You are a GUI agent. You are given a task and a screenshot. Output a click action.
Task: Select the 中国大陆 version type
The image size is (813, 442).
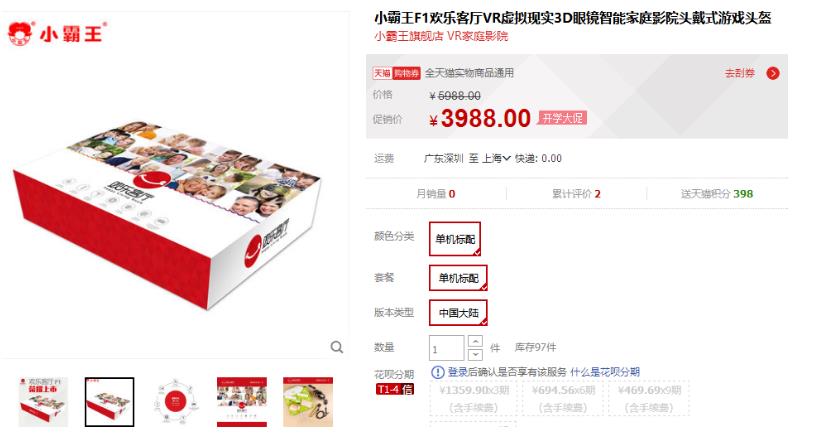click(458, 313)
